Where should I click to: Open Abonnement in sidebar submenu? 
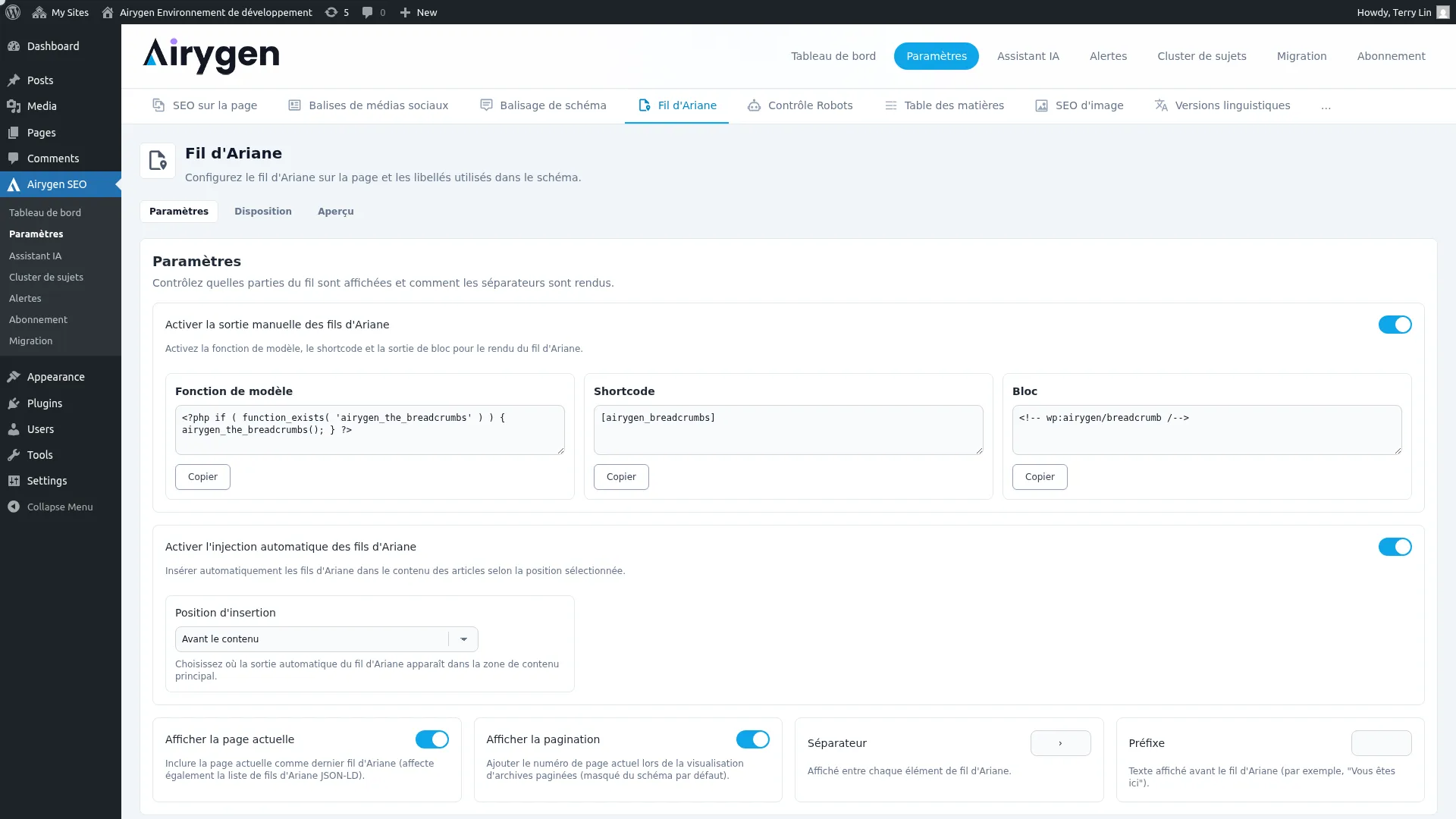[38, 320]
